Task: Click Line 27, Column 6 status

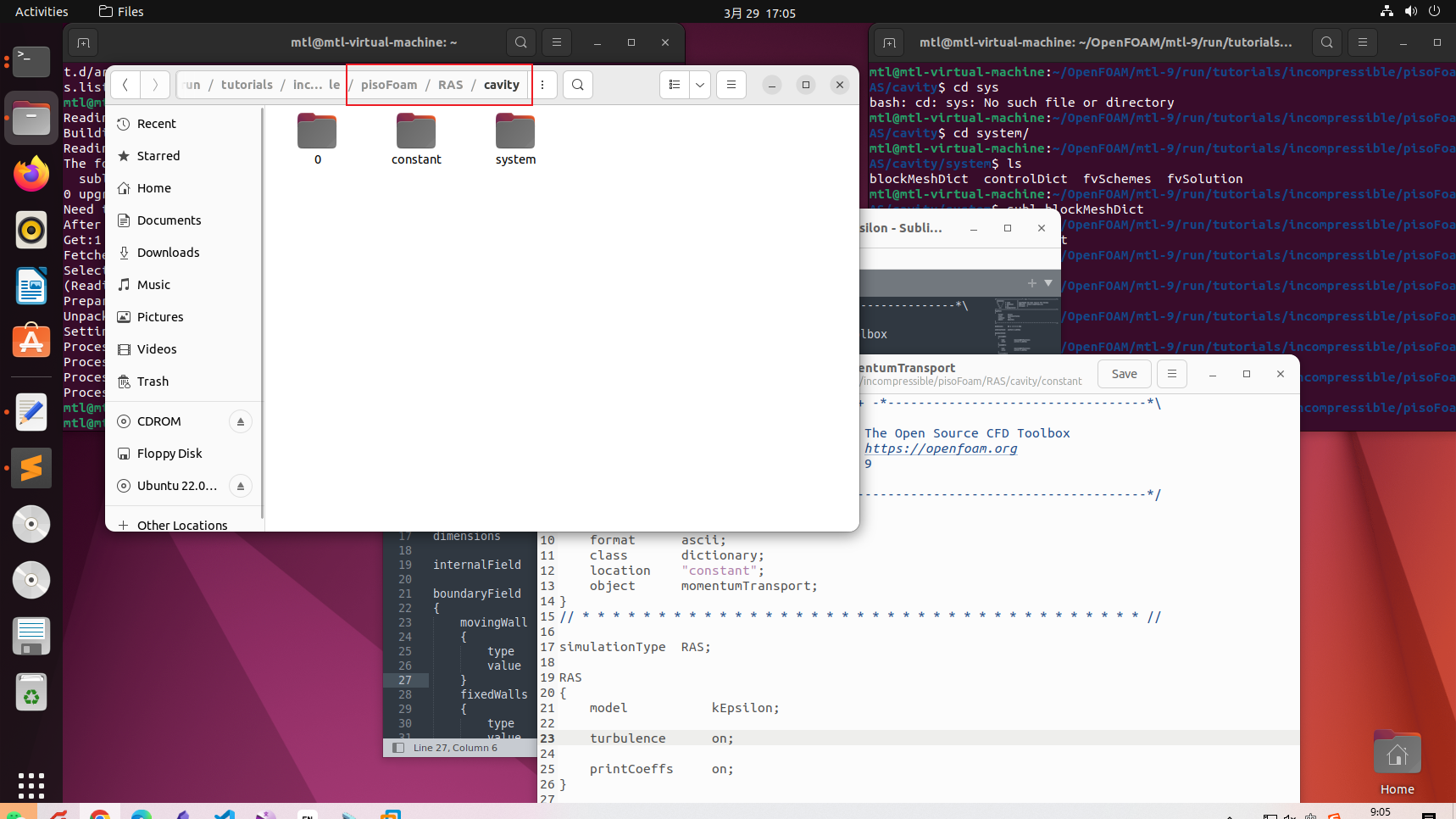Action: point(455,748)
